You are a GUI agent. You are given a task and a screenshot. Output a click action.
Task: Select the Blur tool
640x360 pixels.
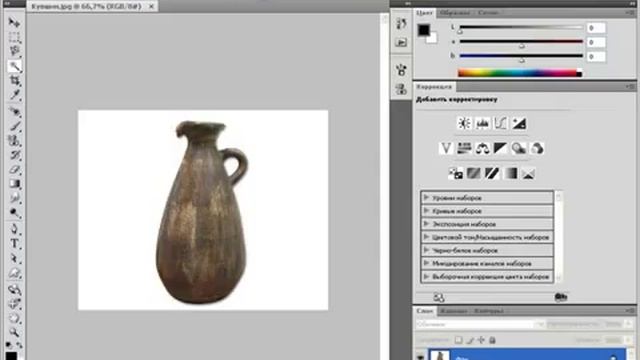click(x=14, y=198)
